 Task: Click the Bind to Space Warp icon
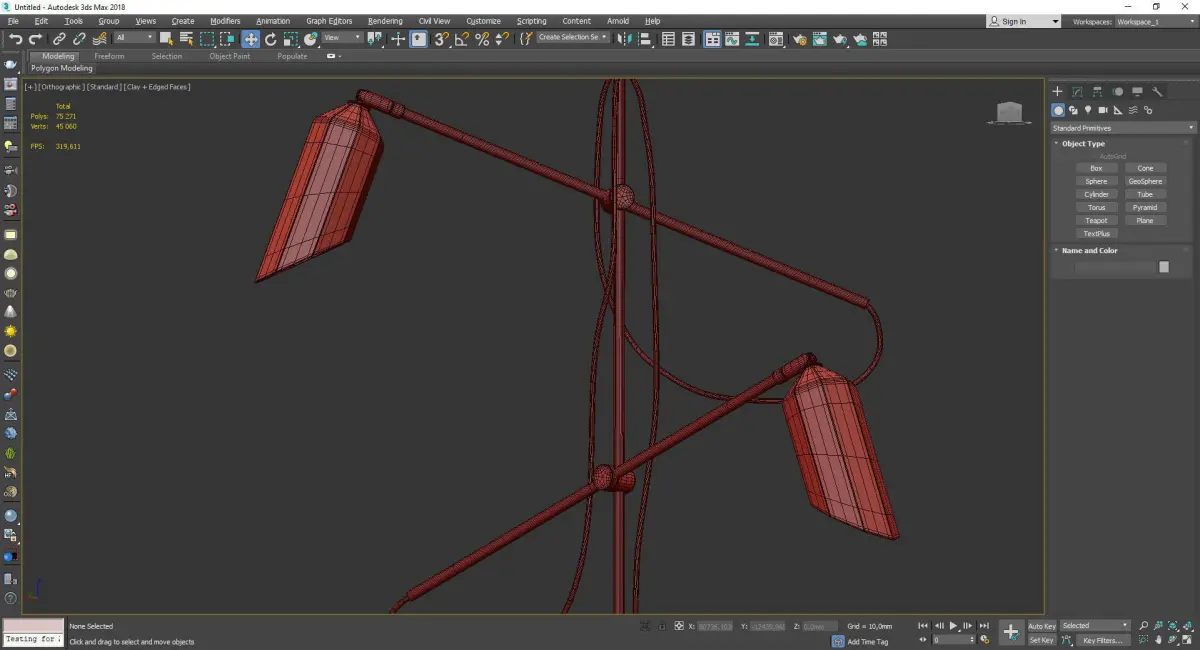tap(99, 39)
